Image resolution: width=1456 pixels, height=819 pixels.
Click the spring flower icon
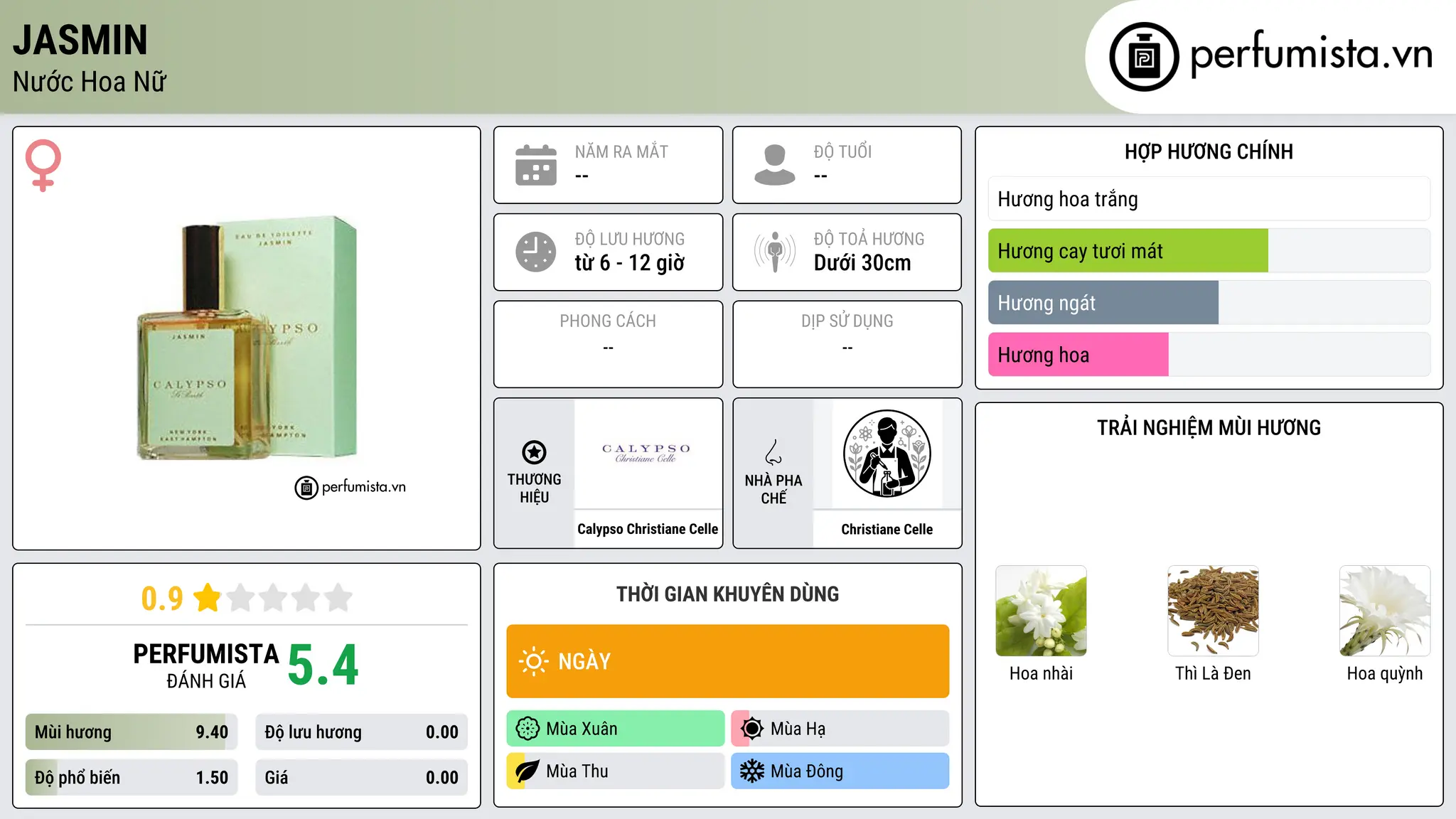(528, 729)
